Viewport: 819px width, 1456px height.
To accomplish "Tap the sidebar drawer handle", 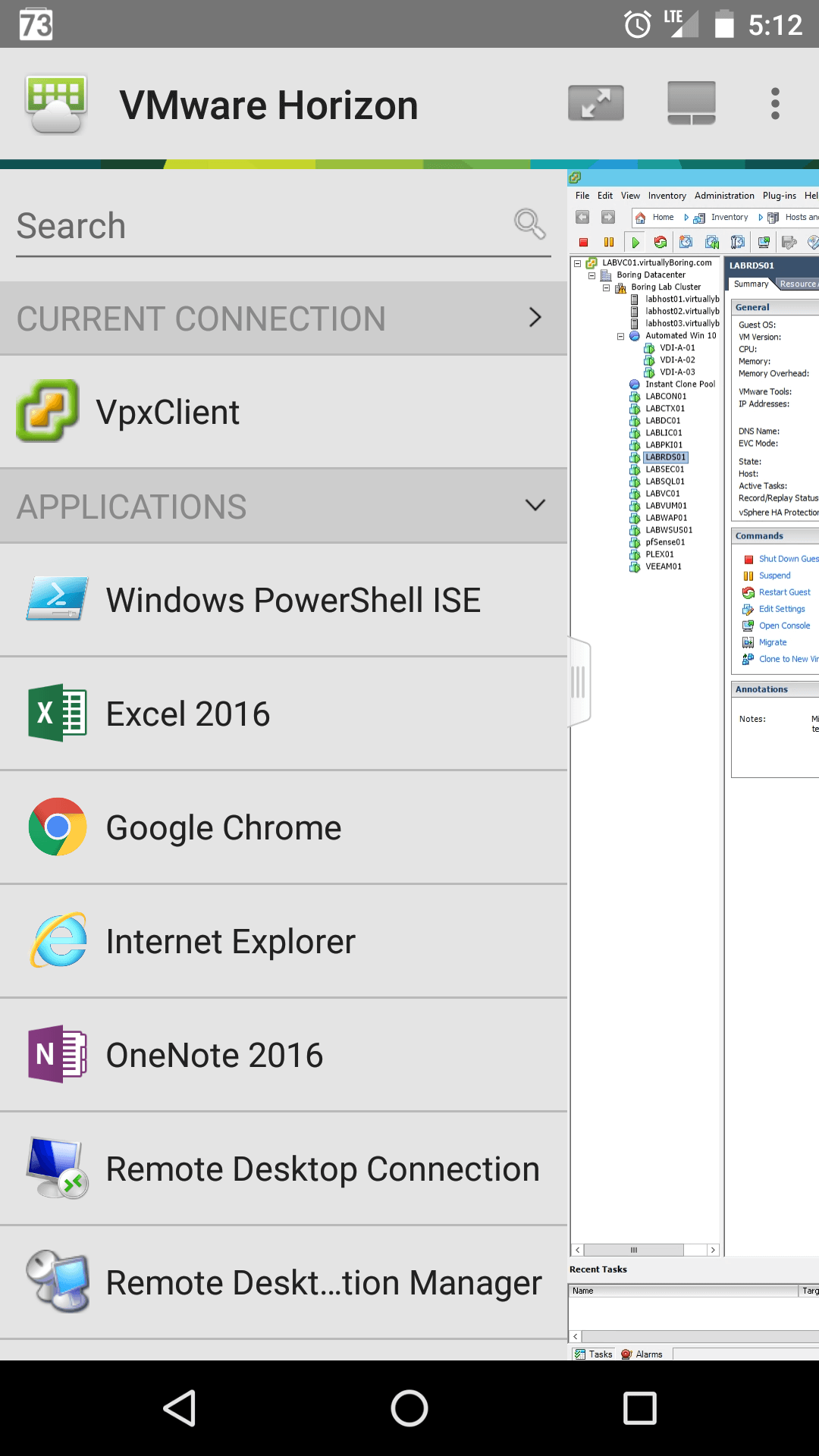I will coord(579,682).
